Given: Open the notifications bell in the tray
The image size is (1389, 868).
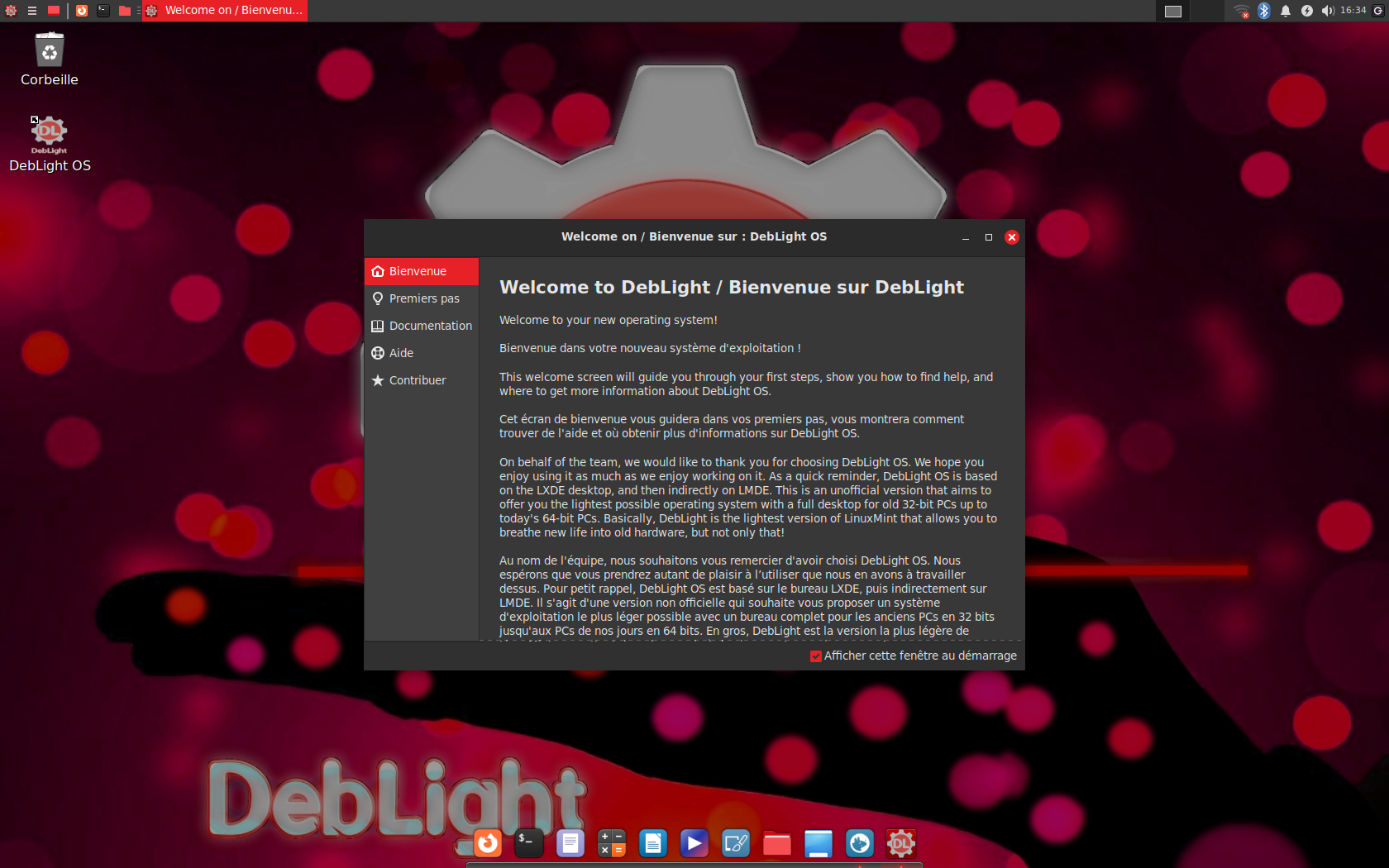Looking at the screenshot, I should tap(1286, 11).
